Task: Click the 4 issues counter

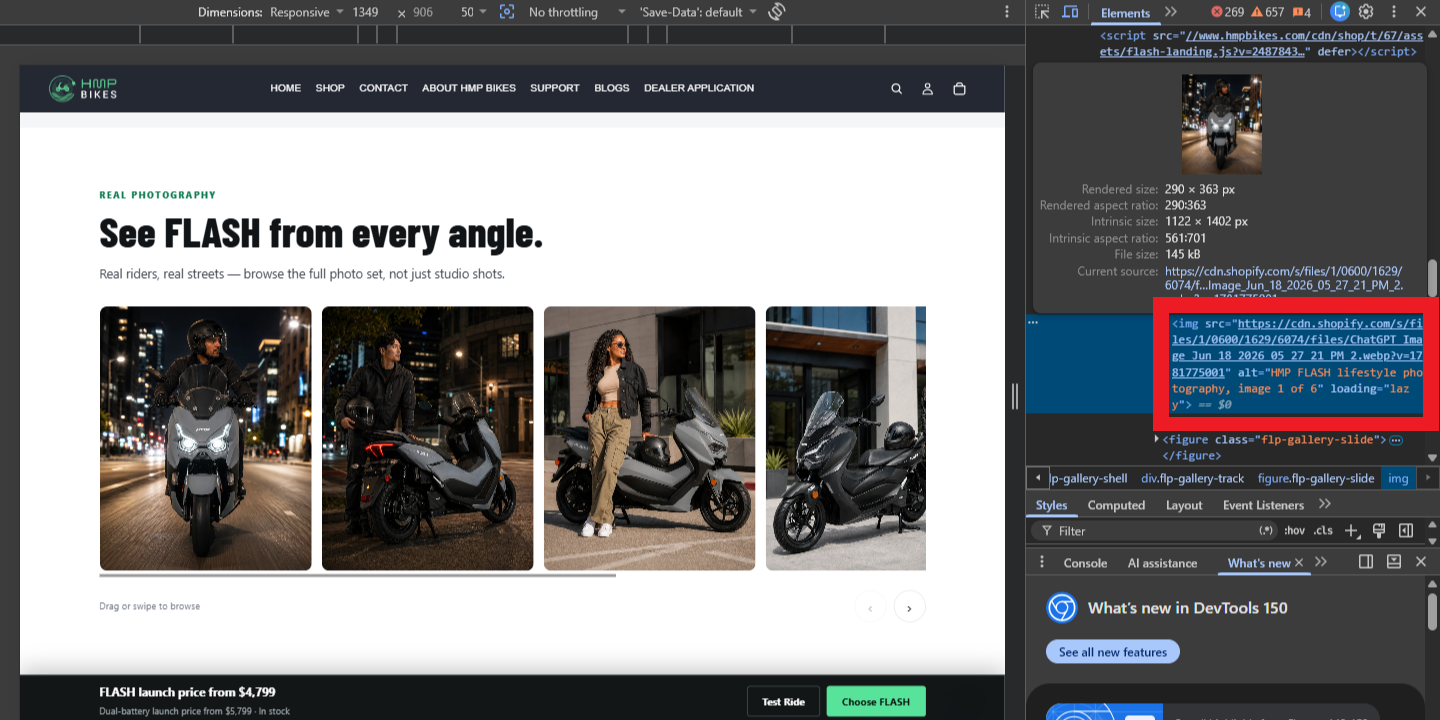Action: (x=1302, y=12)
